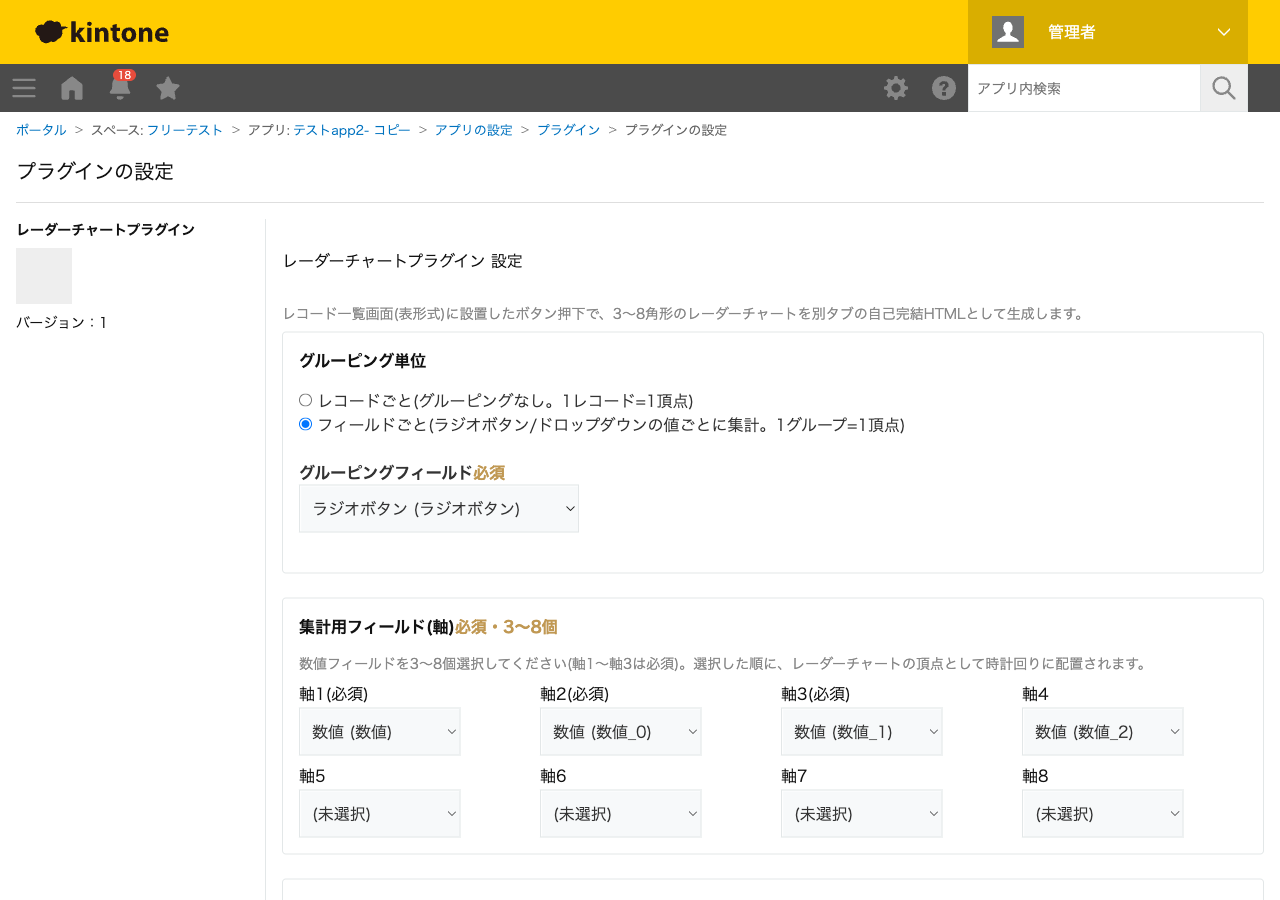Click レーダーチャートプラグイン 設定 heading
Image resolution: width=1280 pixels, height=900 pixels.
coord(403,261)
